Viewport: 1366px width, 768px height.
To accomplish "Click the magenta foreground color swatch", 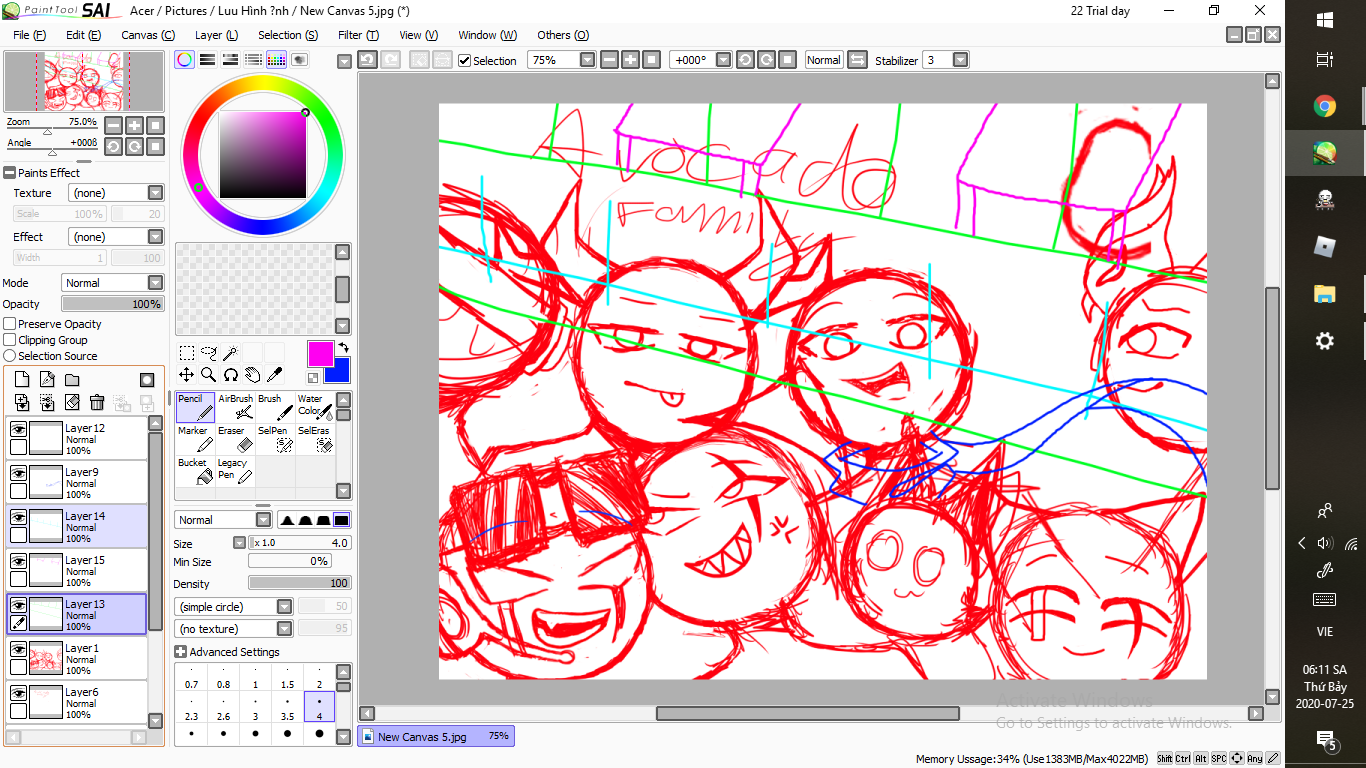I will [x=321, y=353].
